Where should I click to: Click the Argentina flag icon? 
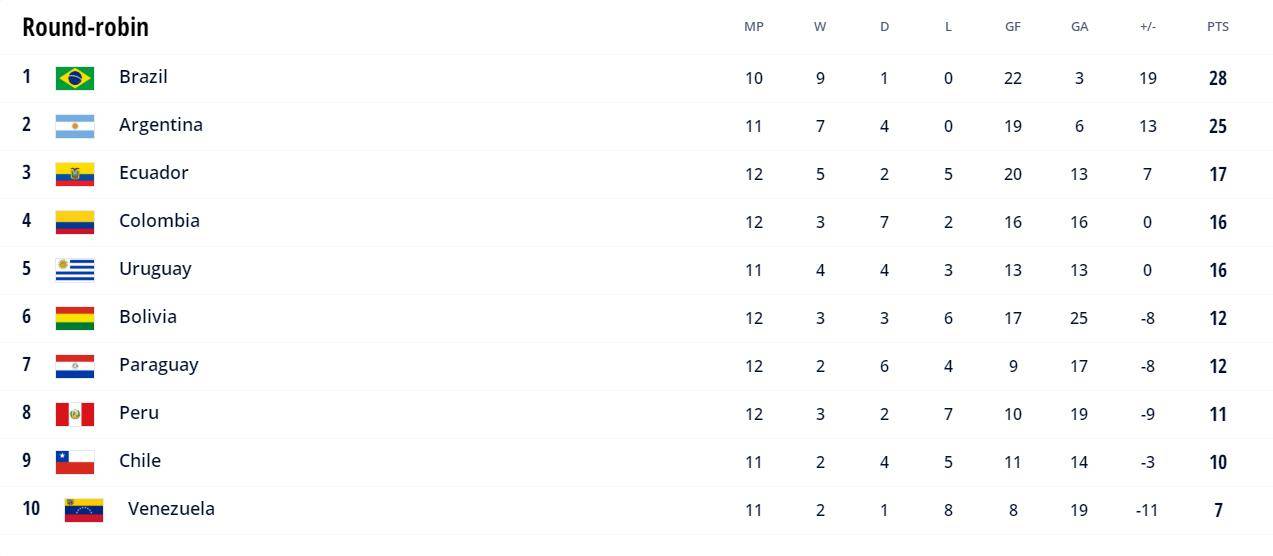click(x=75, y=126)
